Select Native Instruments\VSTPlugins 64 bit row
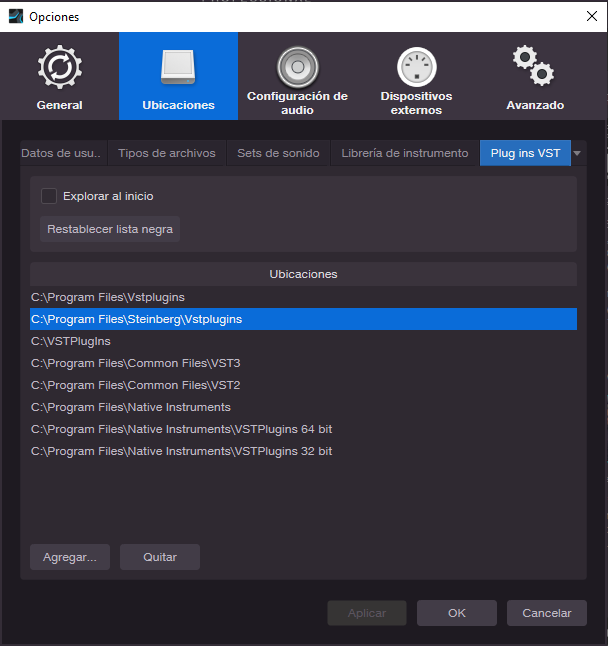The height and width of the screenshot is (646, 608). click(303, 429)
